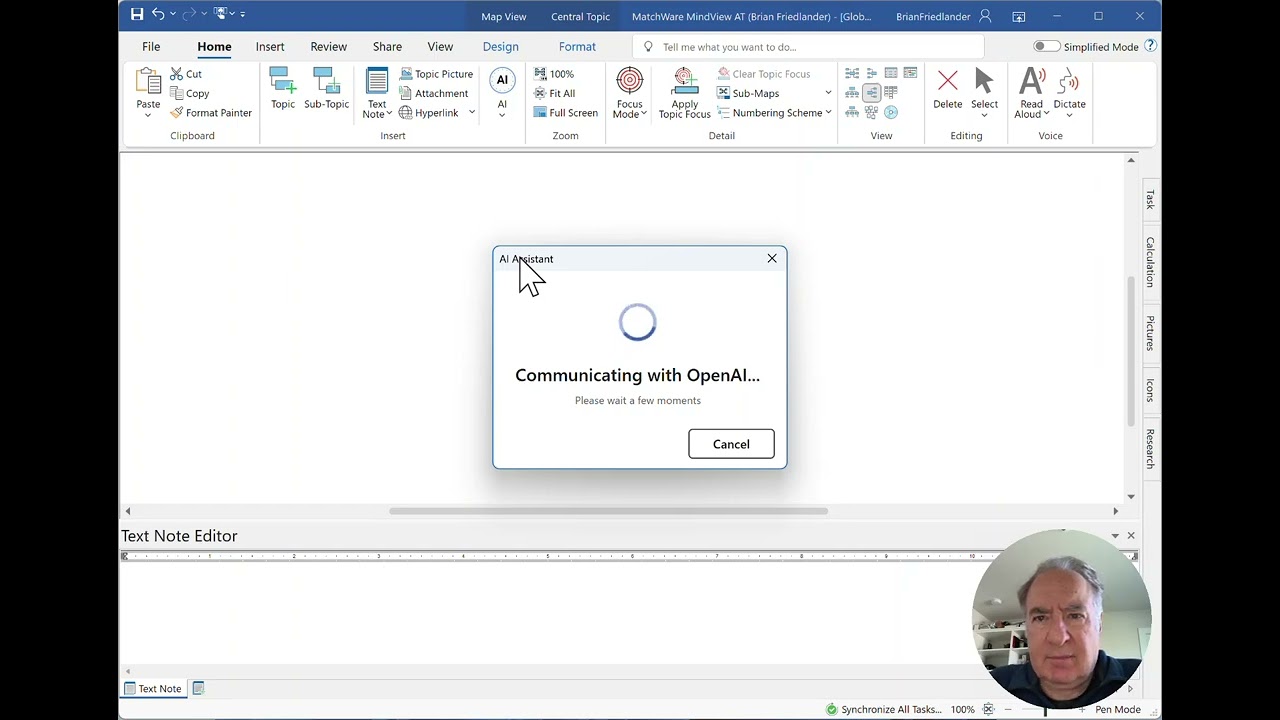The width and height of the screenshot is (1280, 720).
Task: Click the lightbulb in Tell me box
Action: [x=648, y=47]
